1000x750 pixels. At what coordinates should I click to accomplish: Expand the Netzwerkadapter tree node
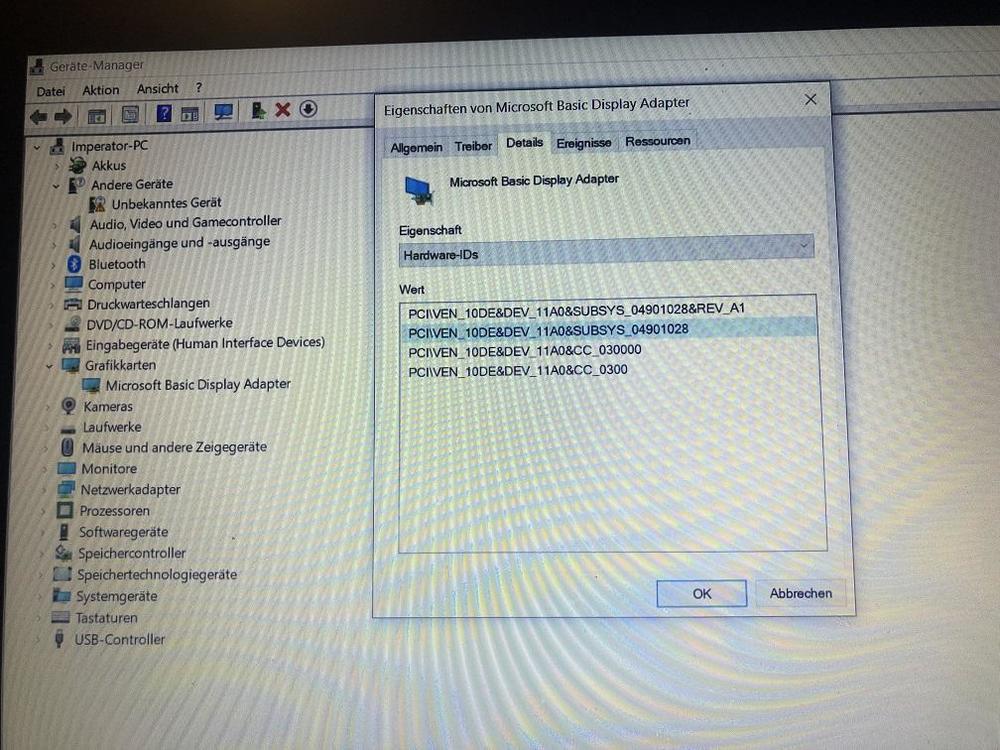43,491
